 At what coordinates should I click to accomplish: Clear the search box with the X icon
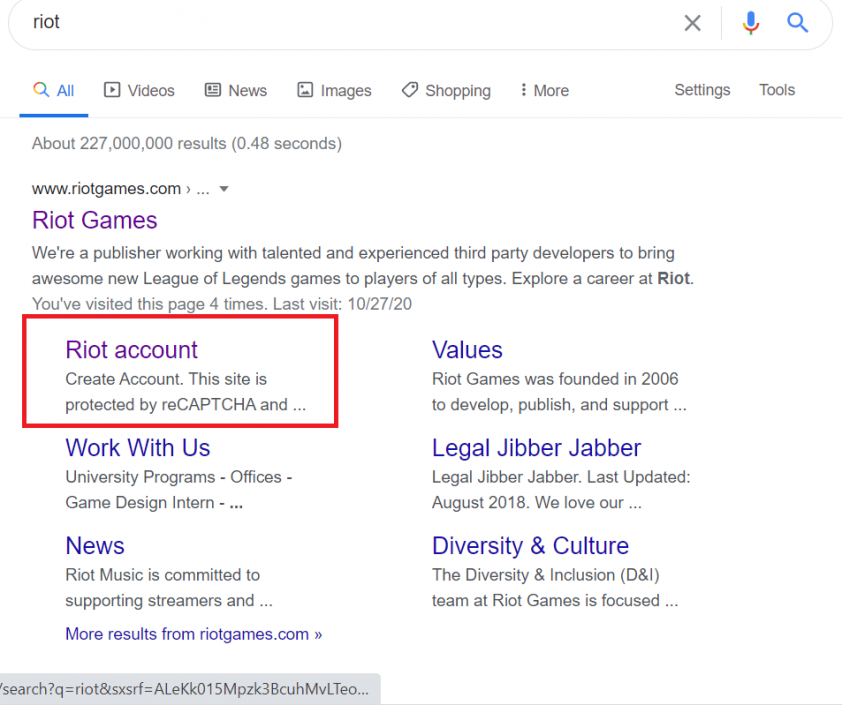click(x=692, y=23)
